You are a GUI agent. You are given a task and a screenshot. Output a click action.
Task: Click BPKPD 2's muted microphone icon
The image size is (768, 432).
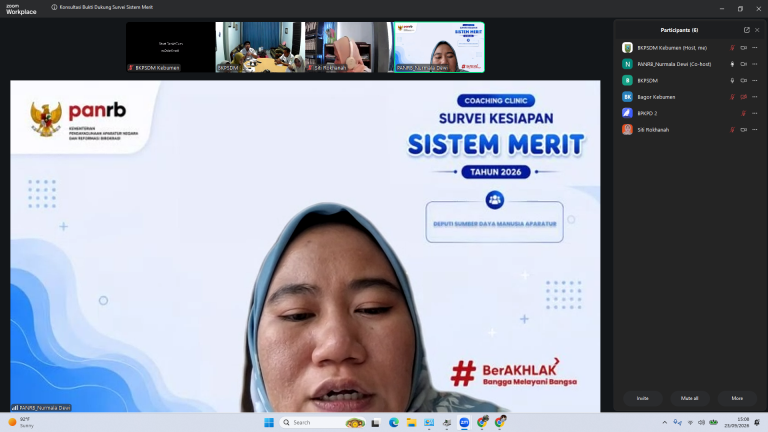pyautogui.click(x=744, y=113)
